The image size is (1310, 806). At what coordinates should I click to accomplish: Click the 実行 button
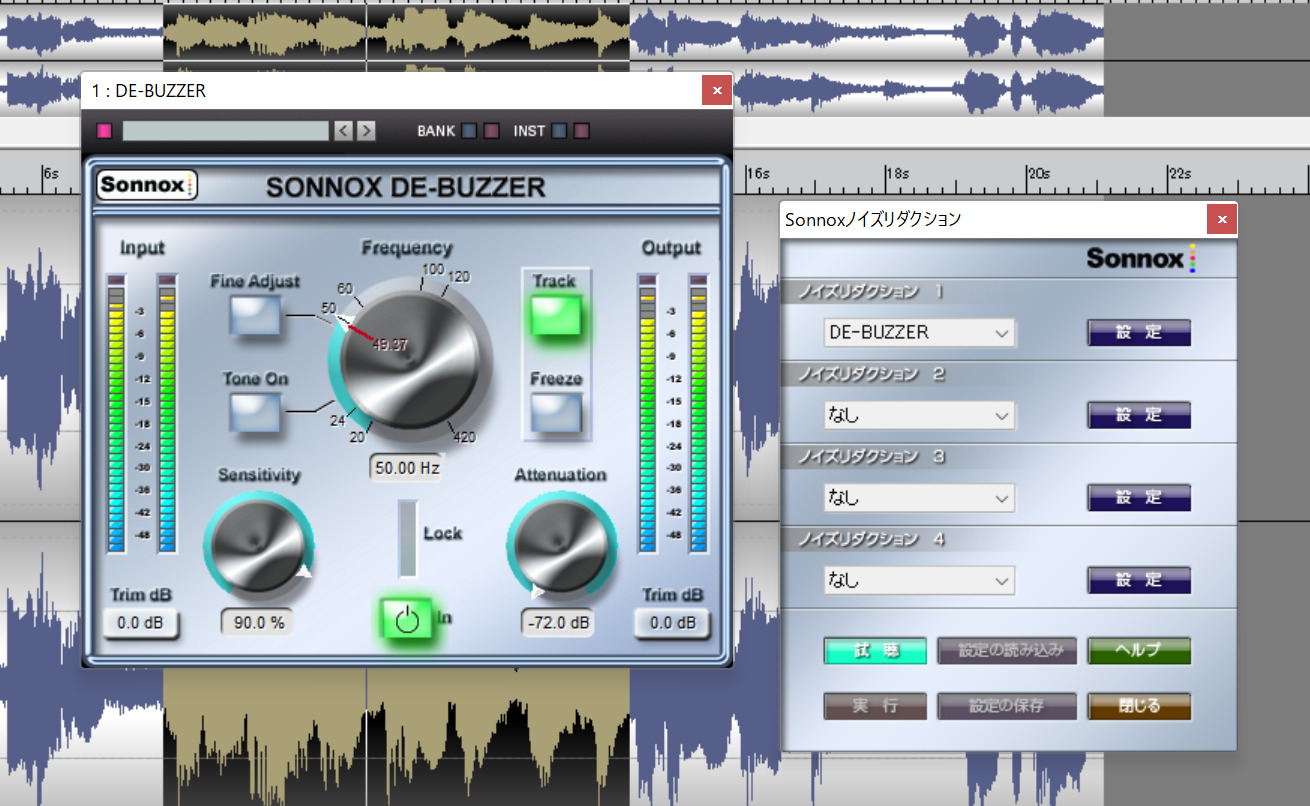(x=876, y=706)
